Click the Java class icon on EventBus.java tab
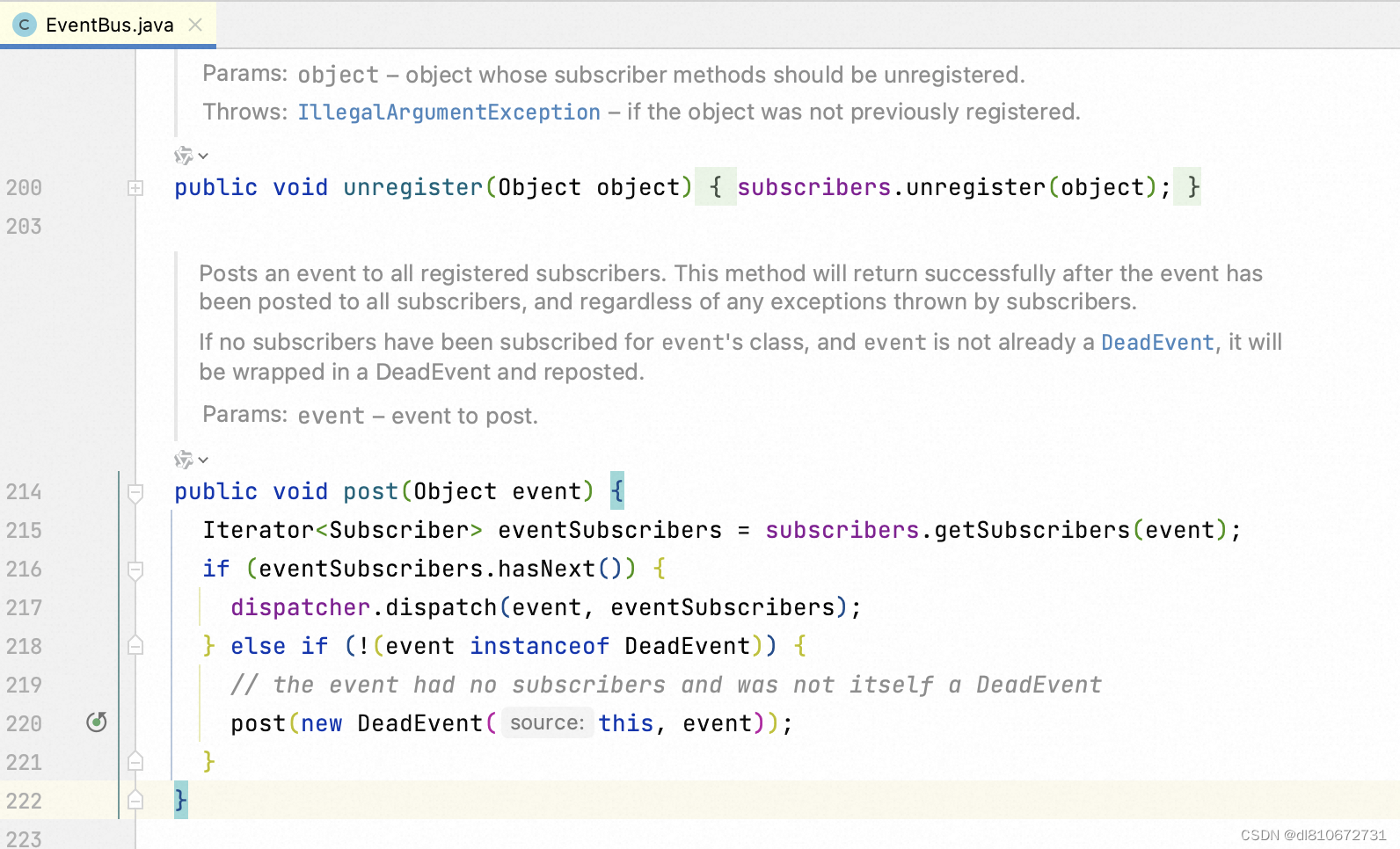The width and height of the screenshot is (1400, 849). (x=25, y=25)
